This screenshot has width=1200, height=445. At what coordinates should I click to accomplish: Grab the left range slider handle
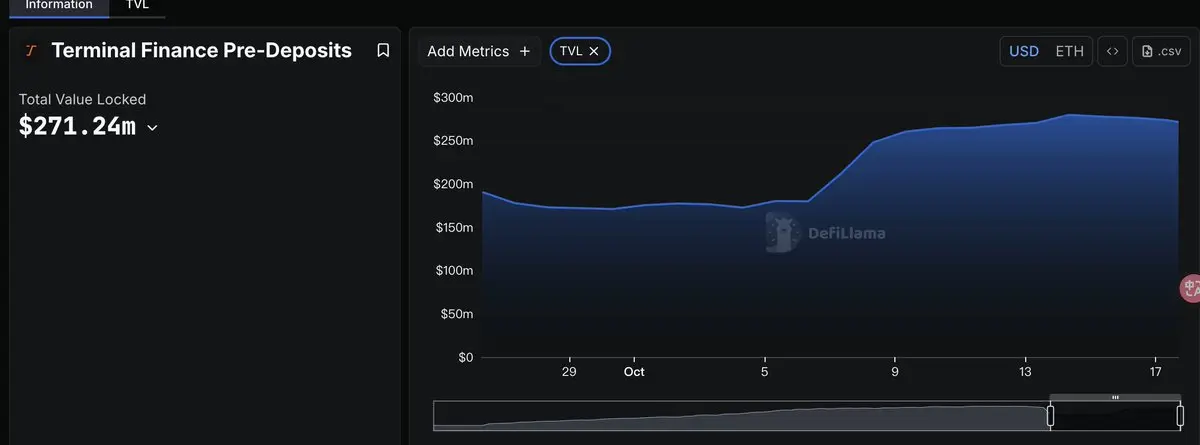(x=1050, y=416)
